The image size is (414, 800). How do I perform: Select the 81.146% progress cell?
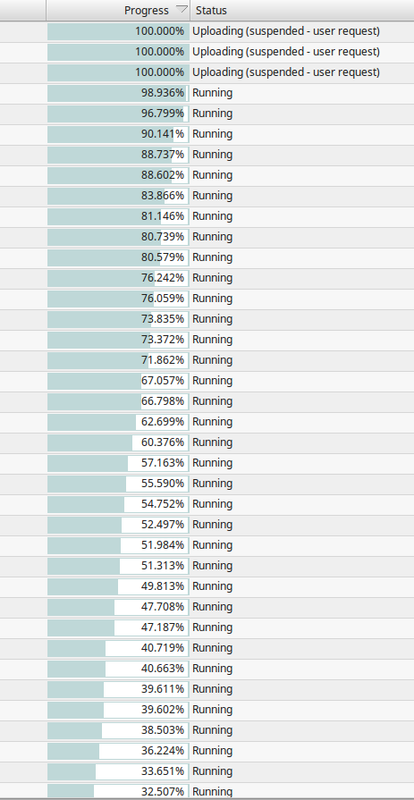(x=118, y=216)
